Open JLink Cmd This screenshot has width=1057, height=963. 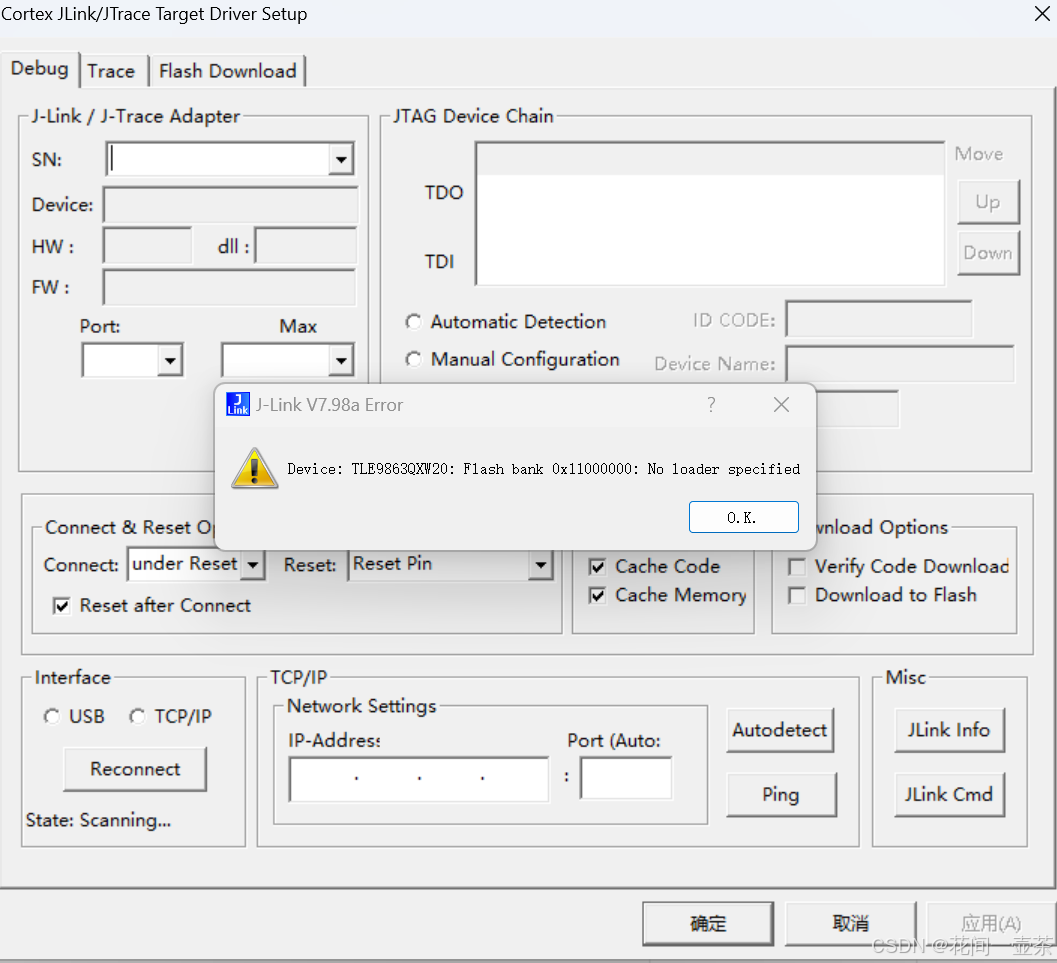pos(949,795)
